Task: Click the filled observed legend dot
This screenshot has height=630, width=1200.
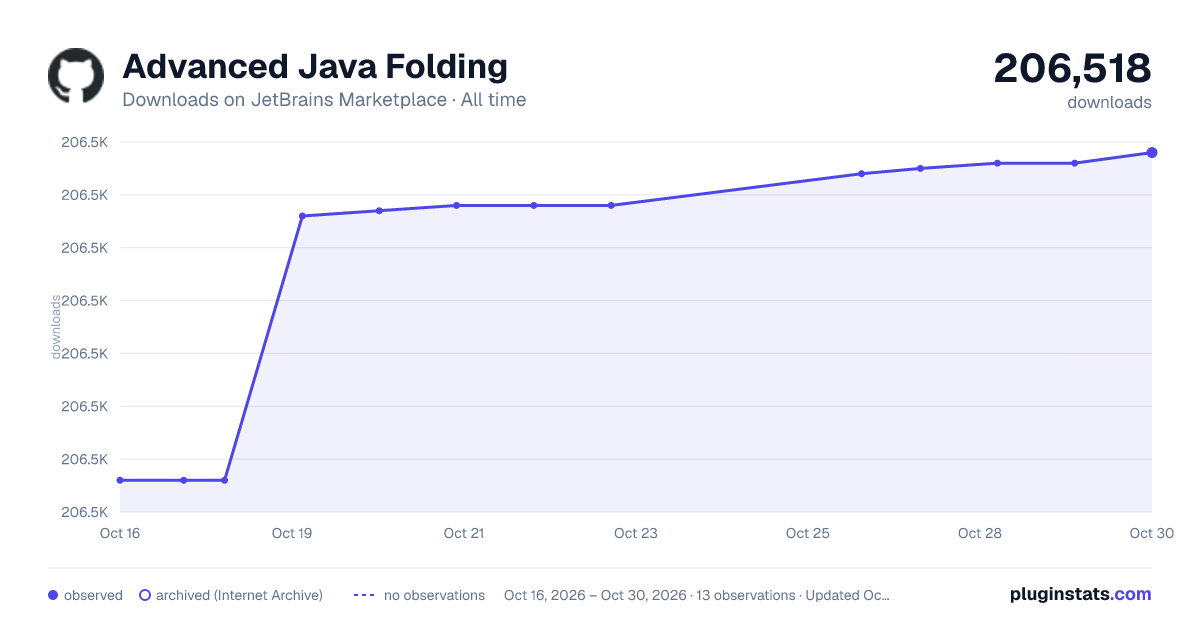Action: 53,595
